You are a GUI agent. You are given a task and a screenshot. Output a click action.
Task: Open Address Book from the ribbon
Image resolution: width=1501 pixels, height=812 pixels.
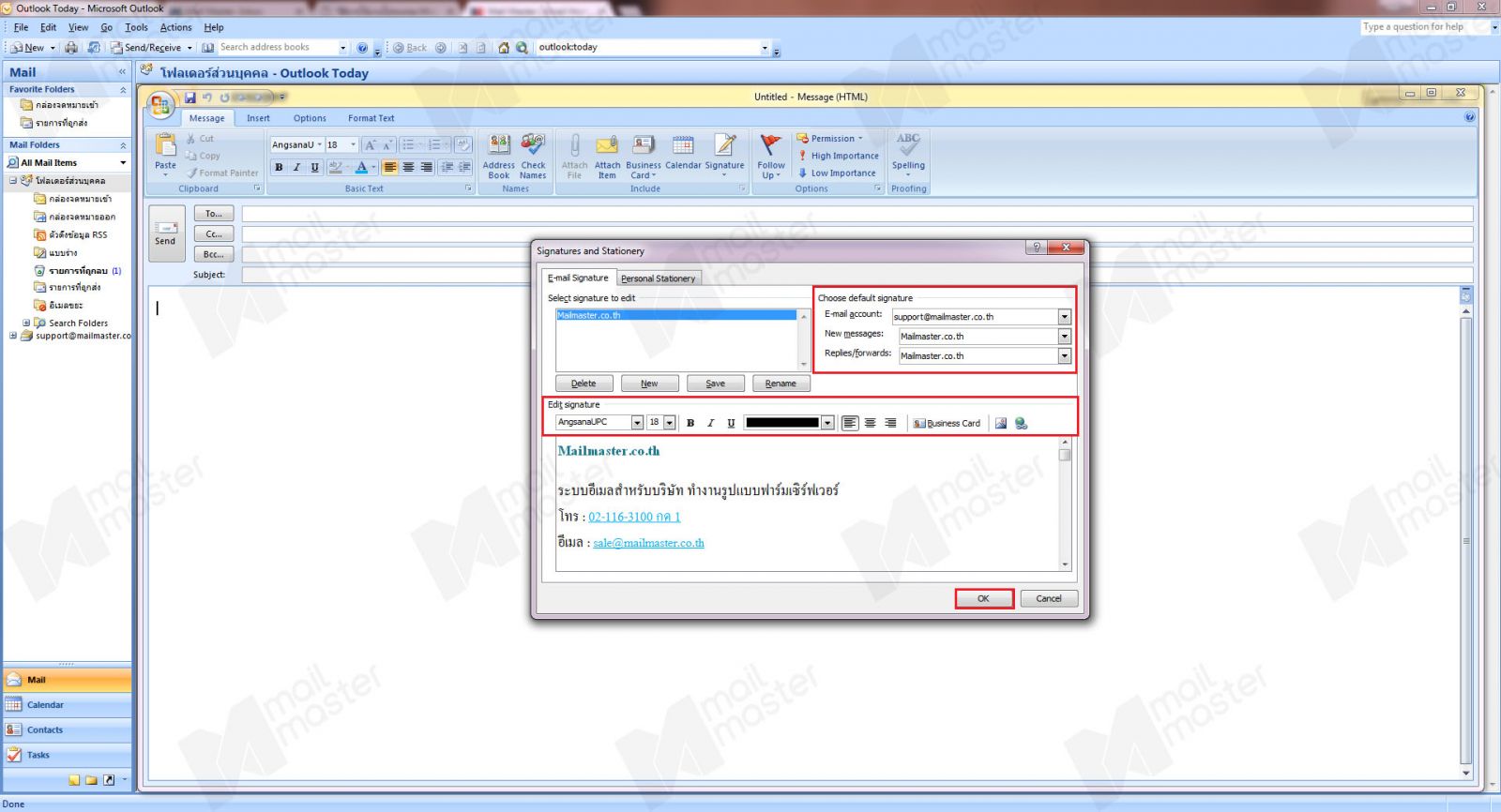[499, 156]
